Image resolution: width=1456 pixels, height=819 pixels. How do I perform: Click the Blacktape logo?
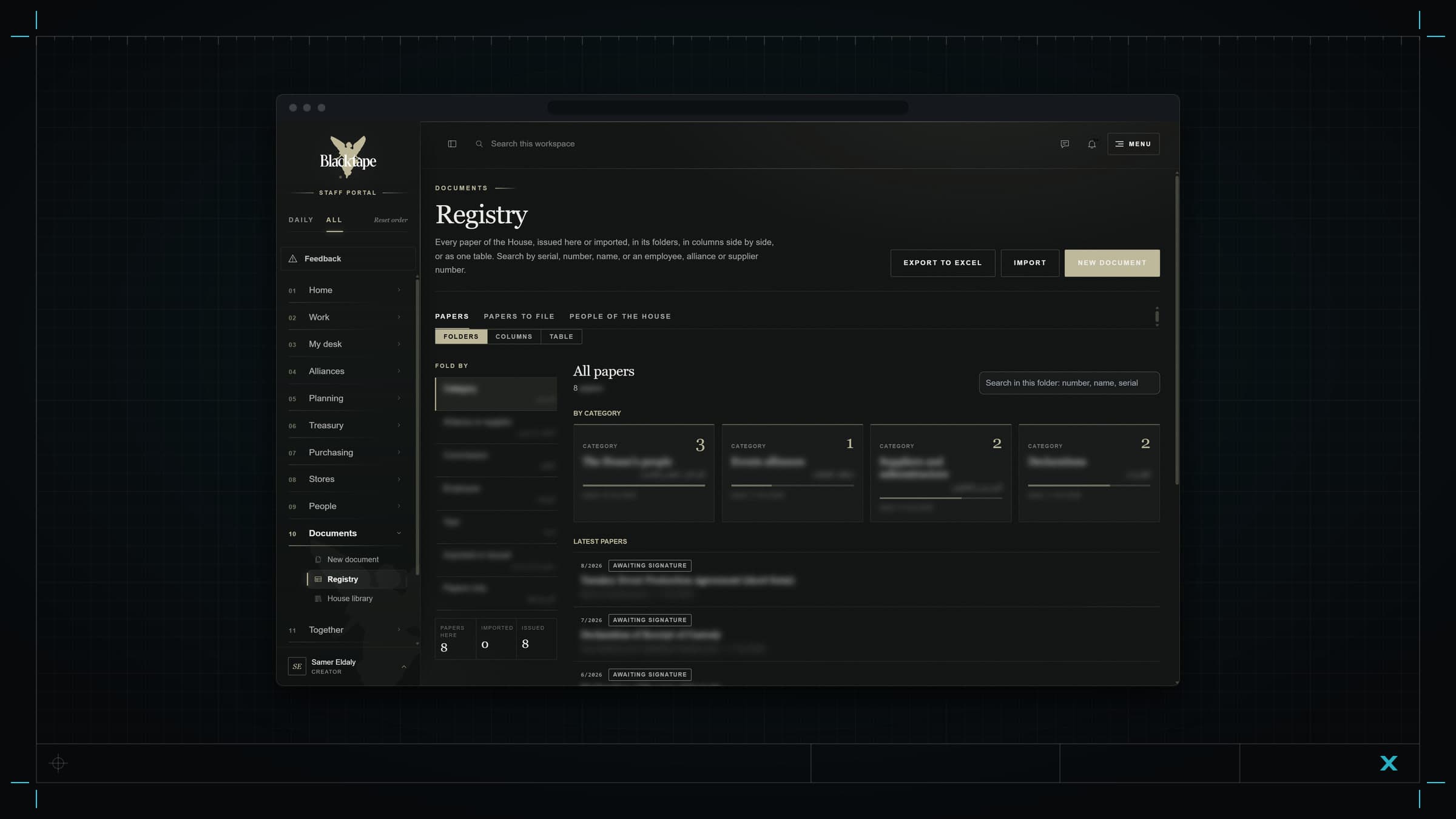click(x=348, y=157)
